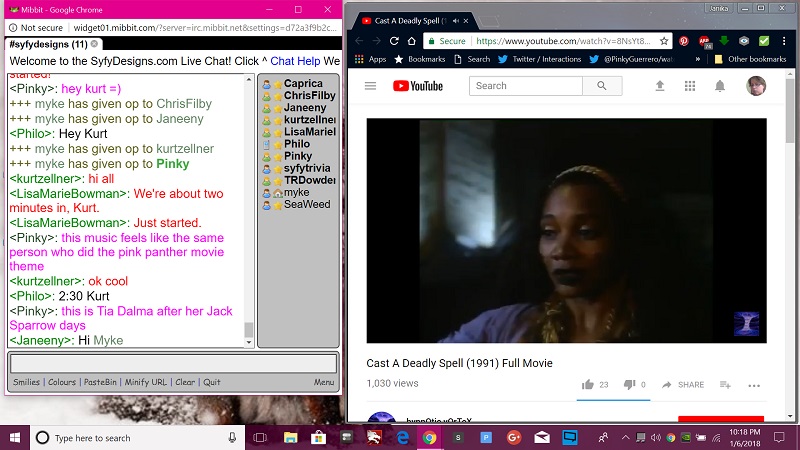800x450 pixels.
Task: Select user syfytrivia in nick list
Action: (x=307, y=168)
